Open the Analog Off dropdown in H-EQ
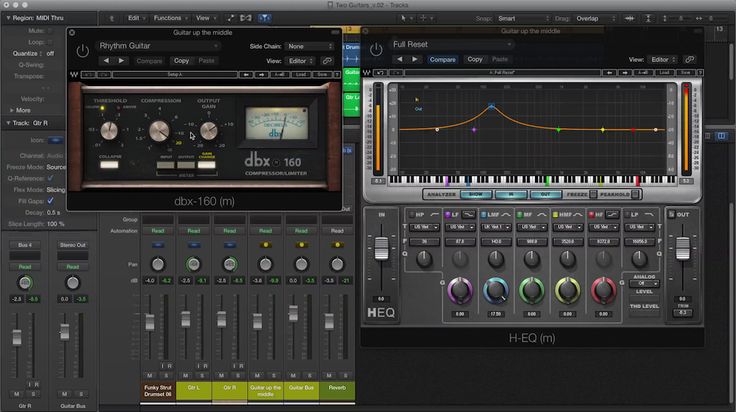The image size is (736, 412). pyautogui.click(x=644, y=283)
